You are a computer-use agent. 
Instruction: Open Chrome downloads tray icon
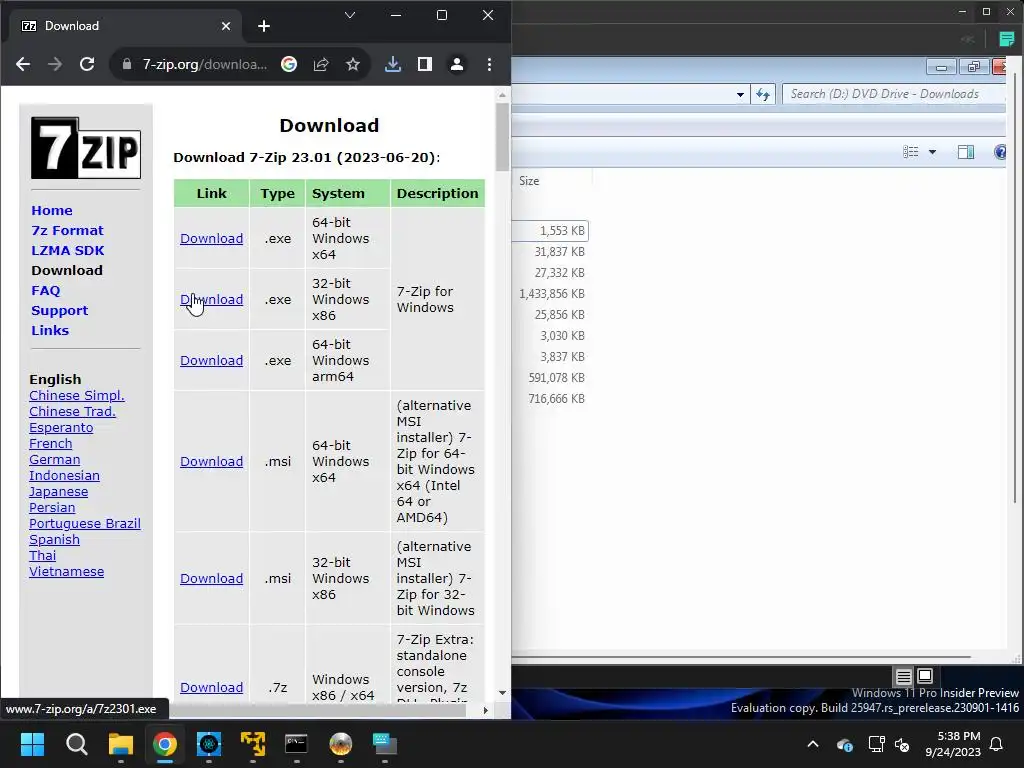click(392, 64)
